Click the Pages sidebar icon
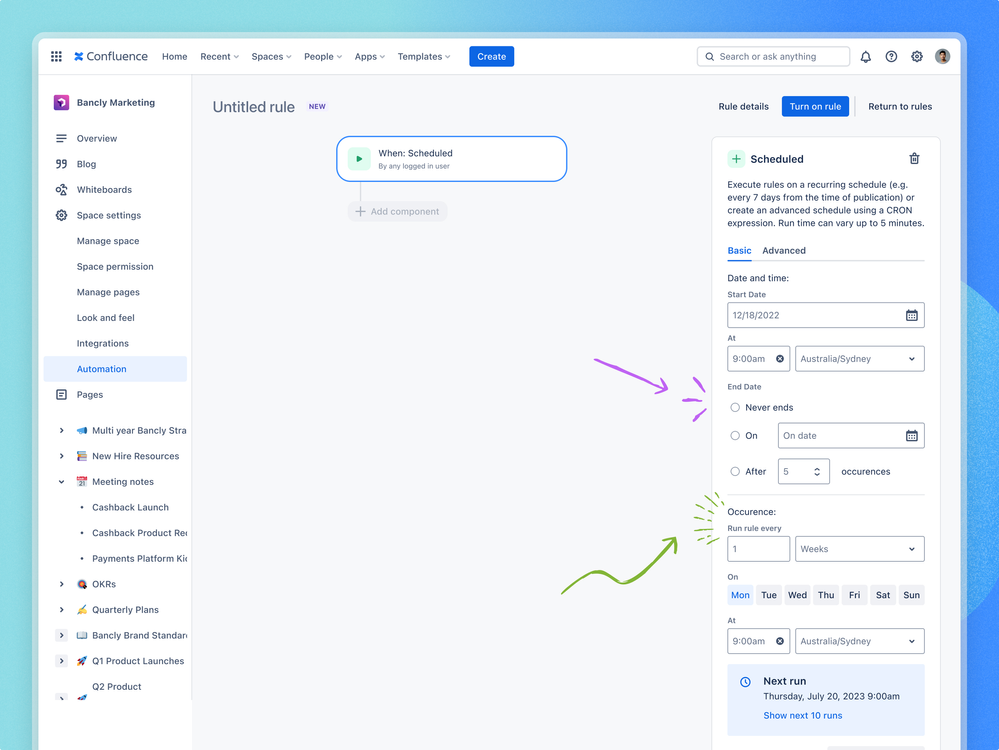 (61, 394)
